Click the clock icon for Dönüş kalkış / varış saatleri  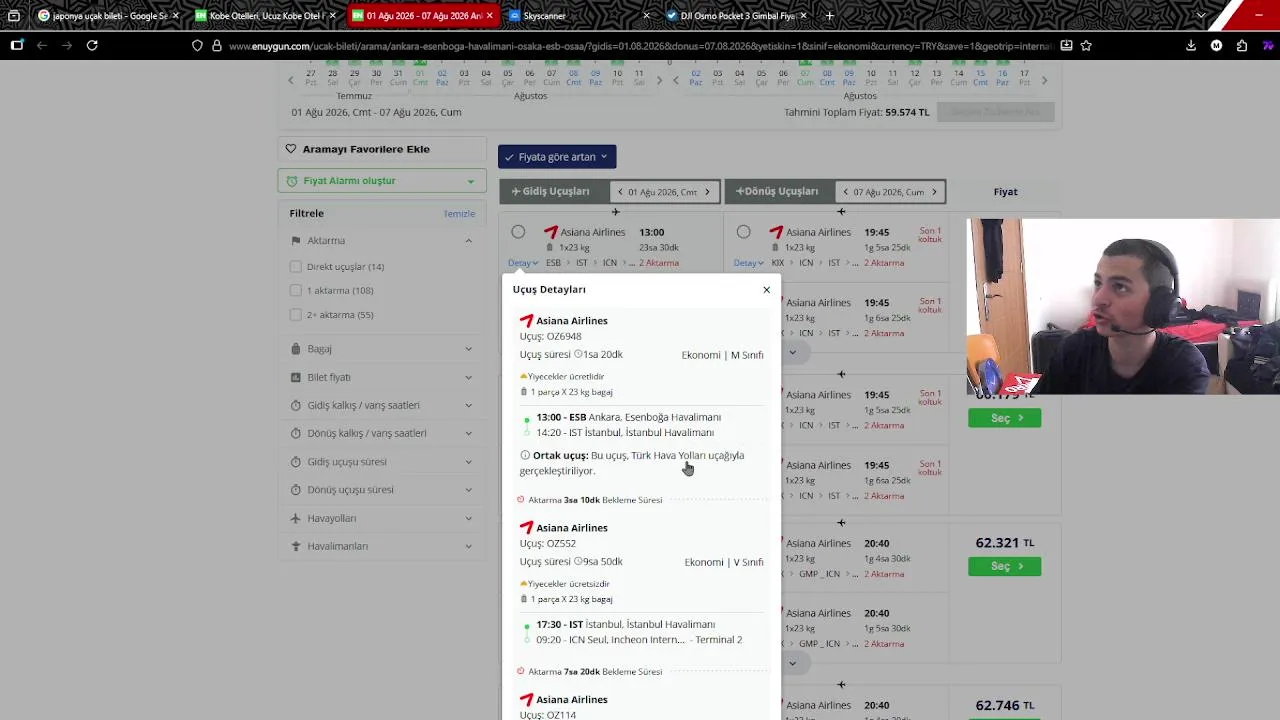[x=296, y=433]
